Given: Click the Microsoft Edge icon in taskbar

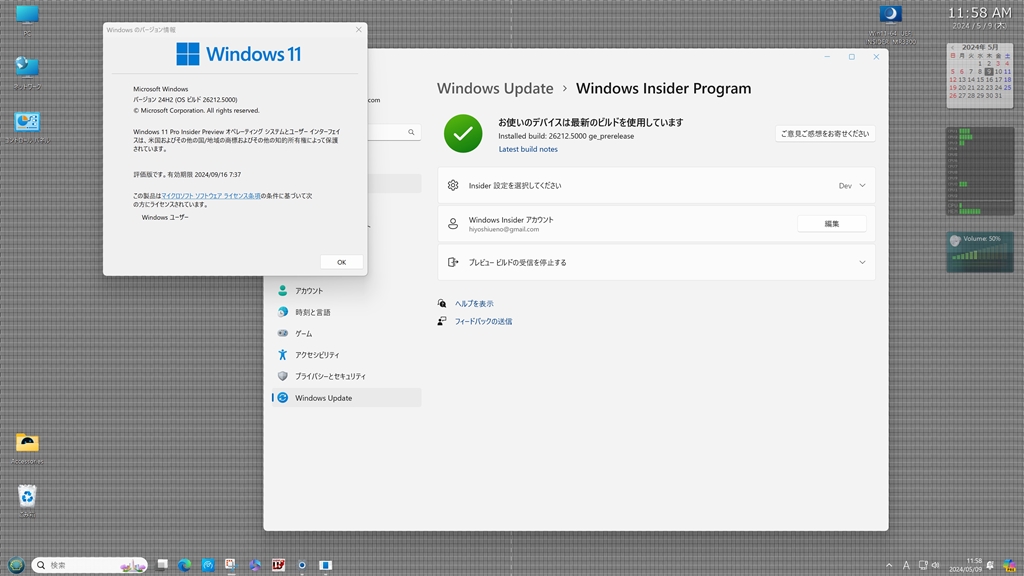Looking at the screenshot, I should coord(185,565).
